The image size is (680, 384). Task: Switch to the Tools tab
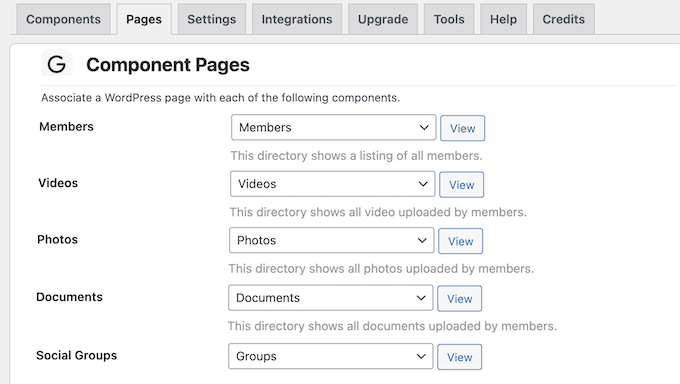[449, 19]
